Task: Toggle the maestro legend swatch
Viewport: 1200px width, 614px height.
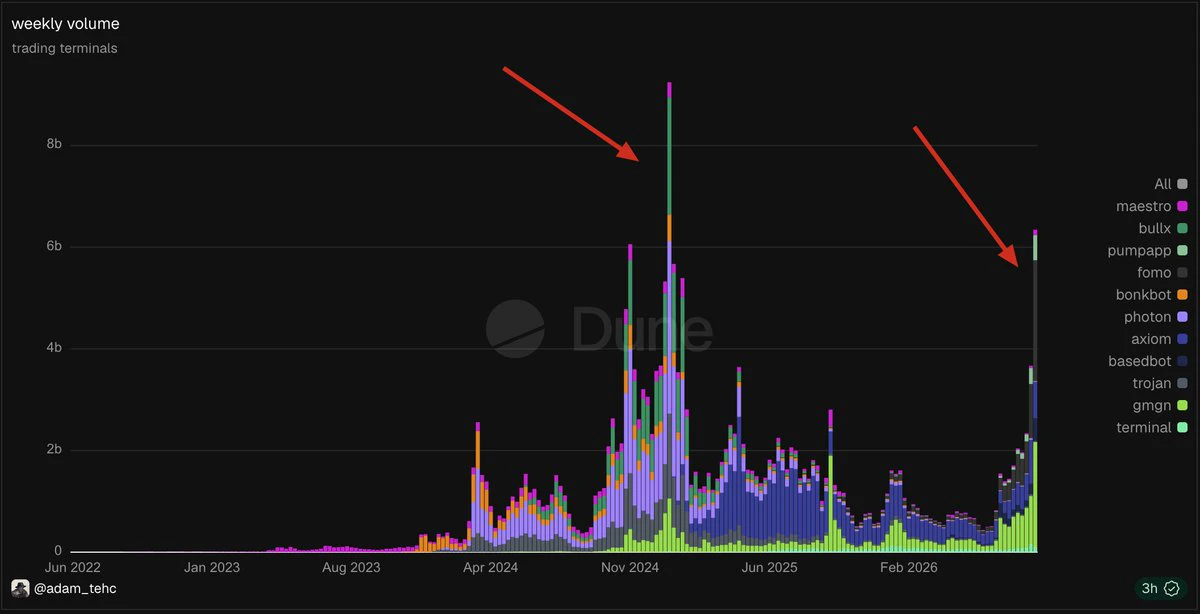Action: [1182, 206]
